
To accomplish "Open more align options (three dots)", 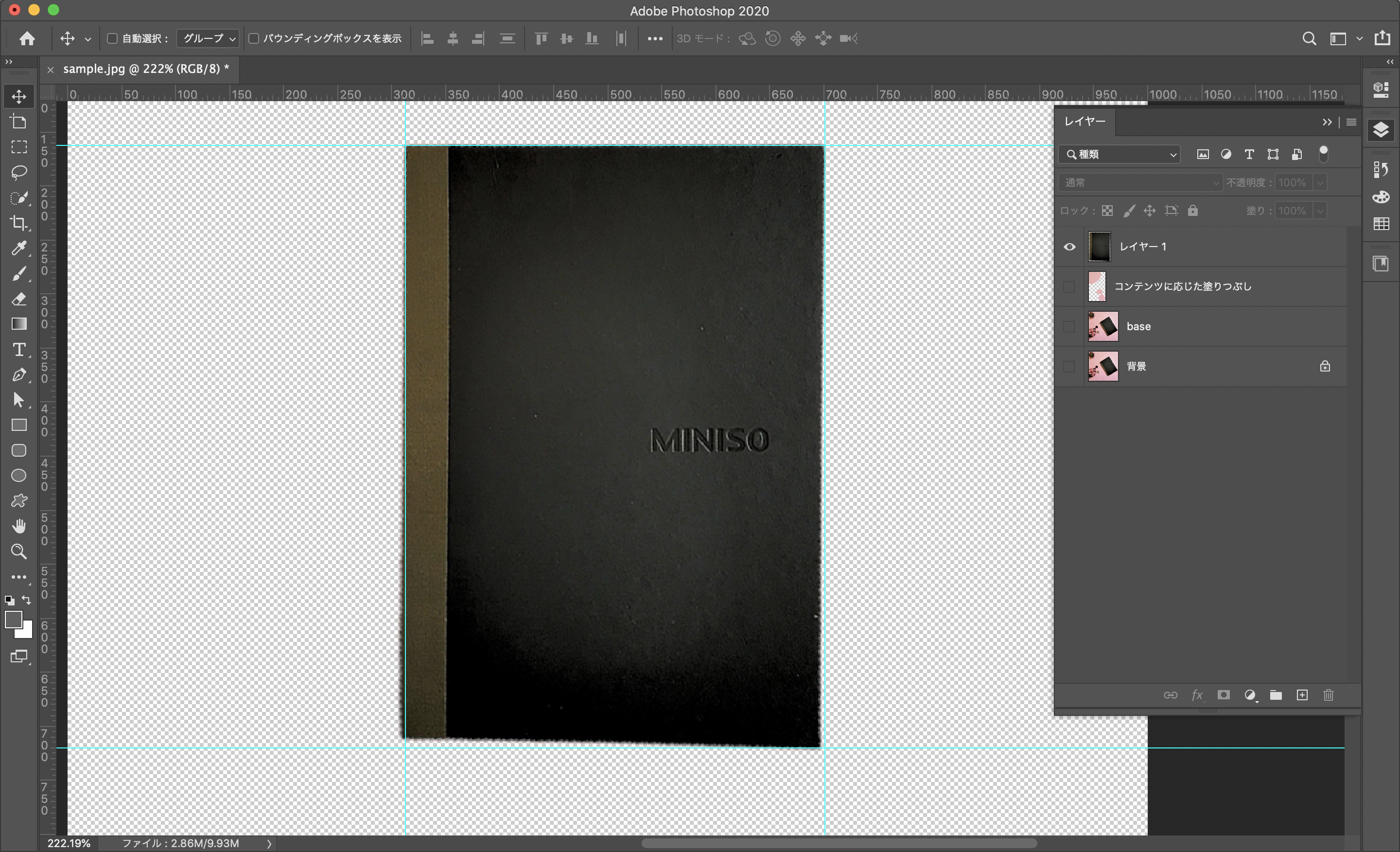I will pos(654,38).
